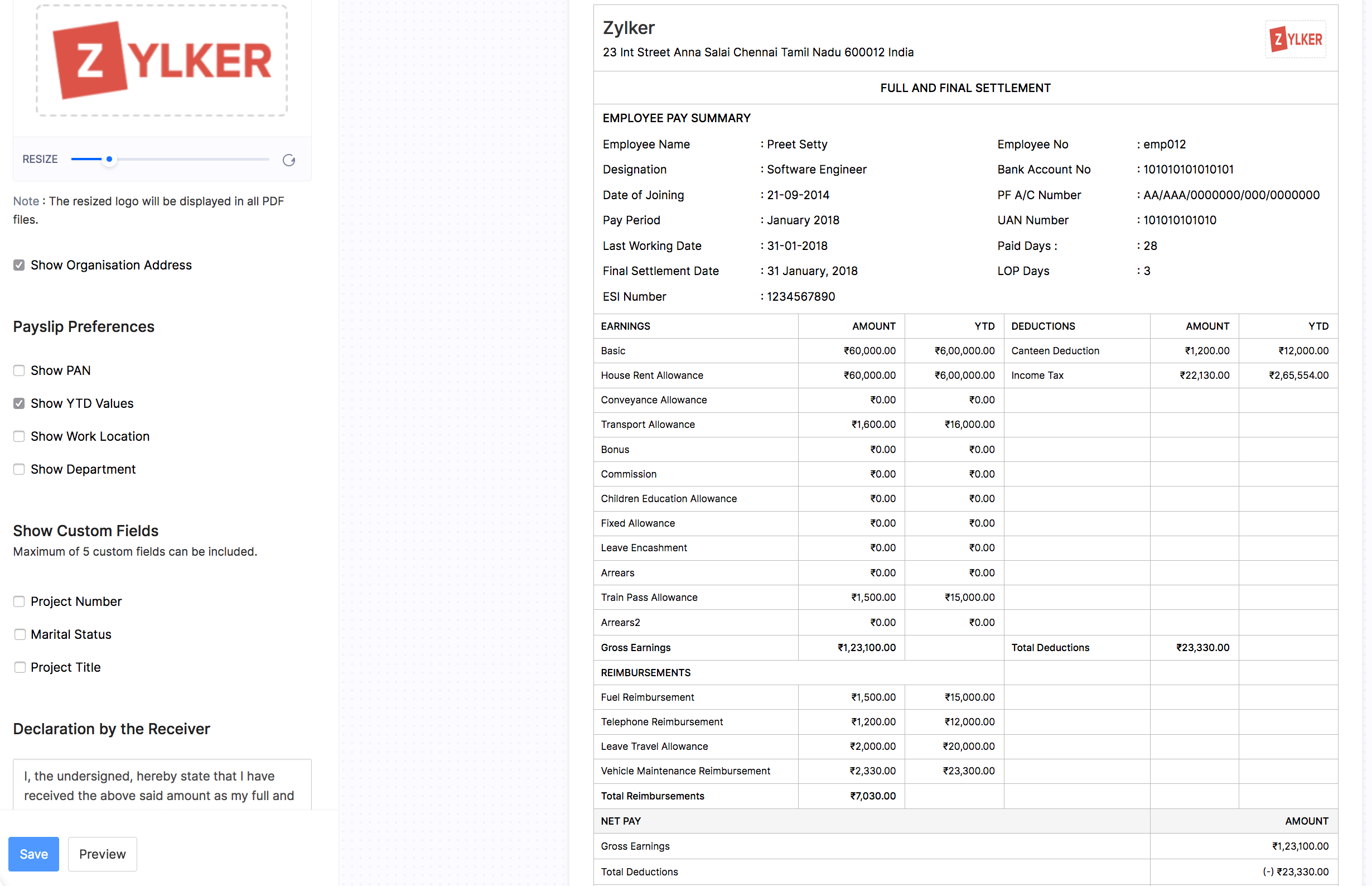This screenshot has height=886, width=1372.
Task: Enable the Show Work Location checkbox
Action: pos(19,436)
